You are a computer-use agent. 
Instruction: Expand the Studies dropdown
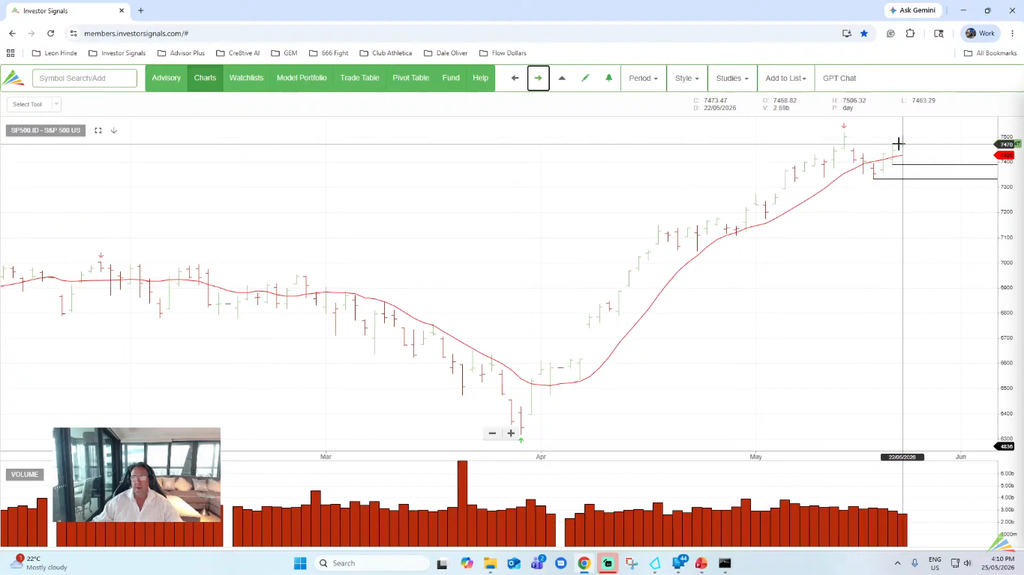[732, 78]
